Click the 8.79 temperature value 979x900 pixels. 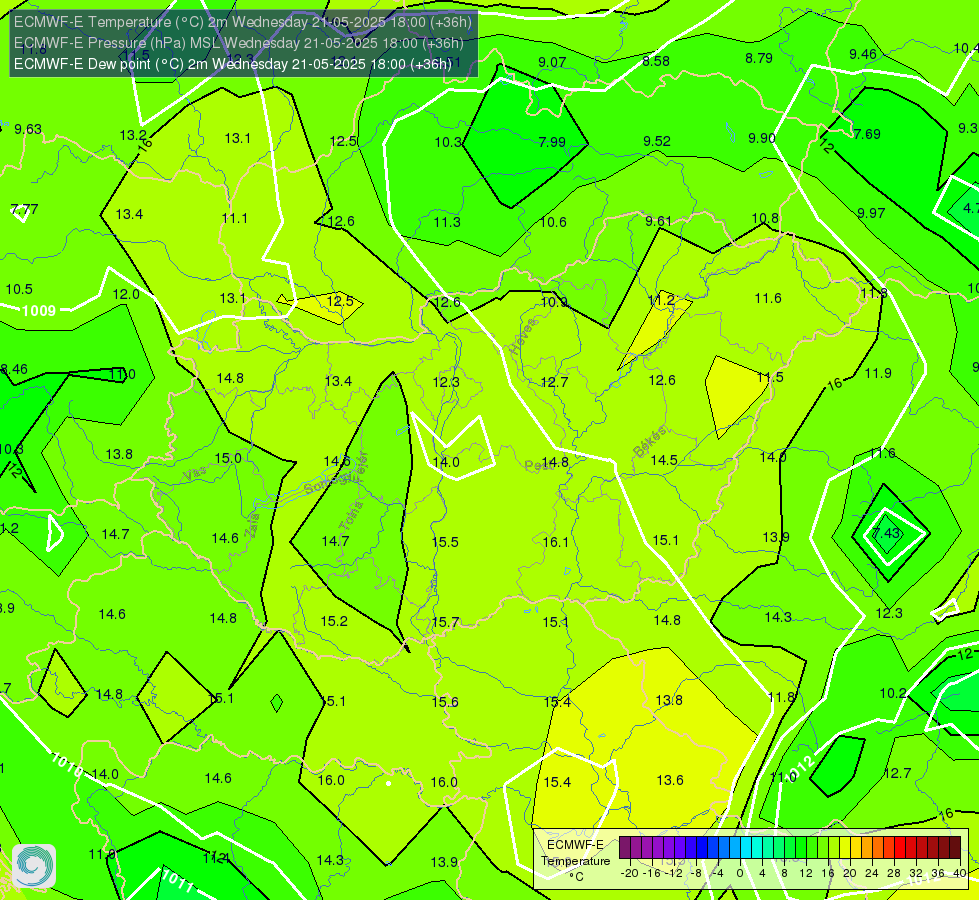click(759, 58)
